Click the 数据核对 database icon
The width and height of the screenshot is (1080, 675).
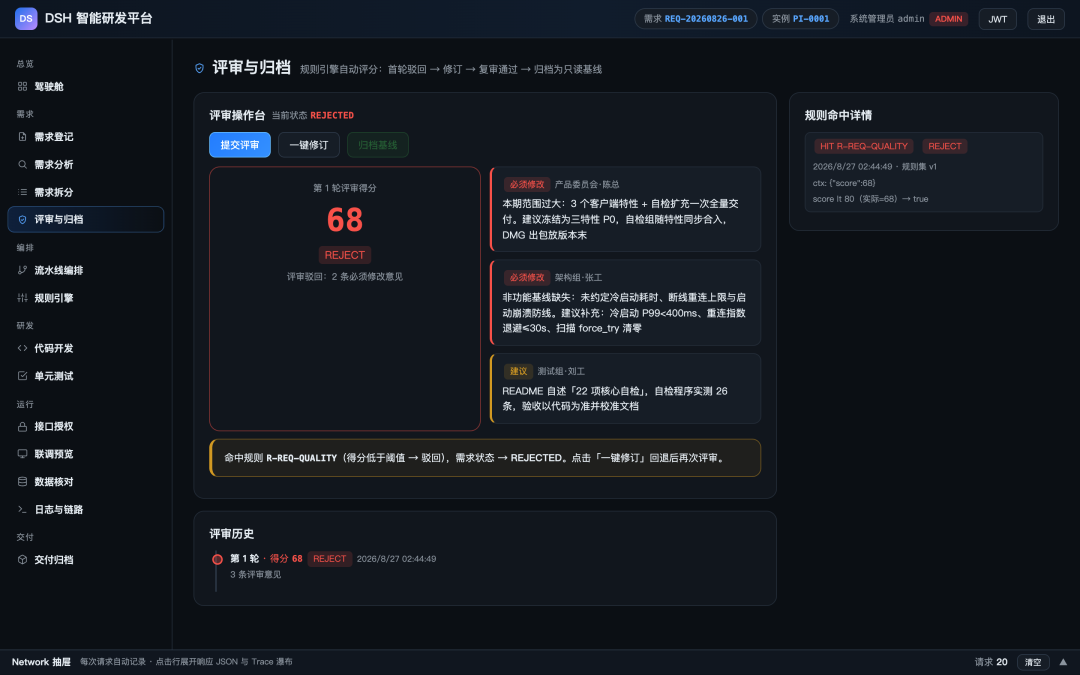[x=23, y=482]
